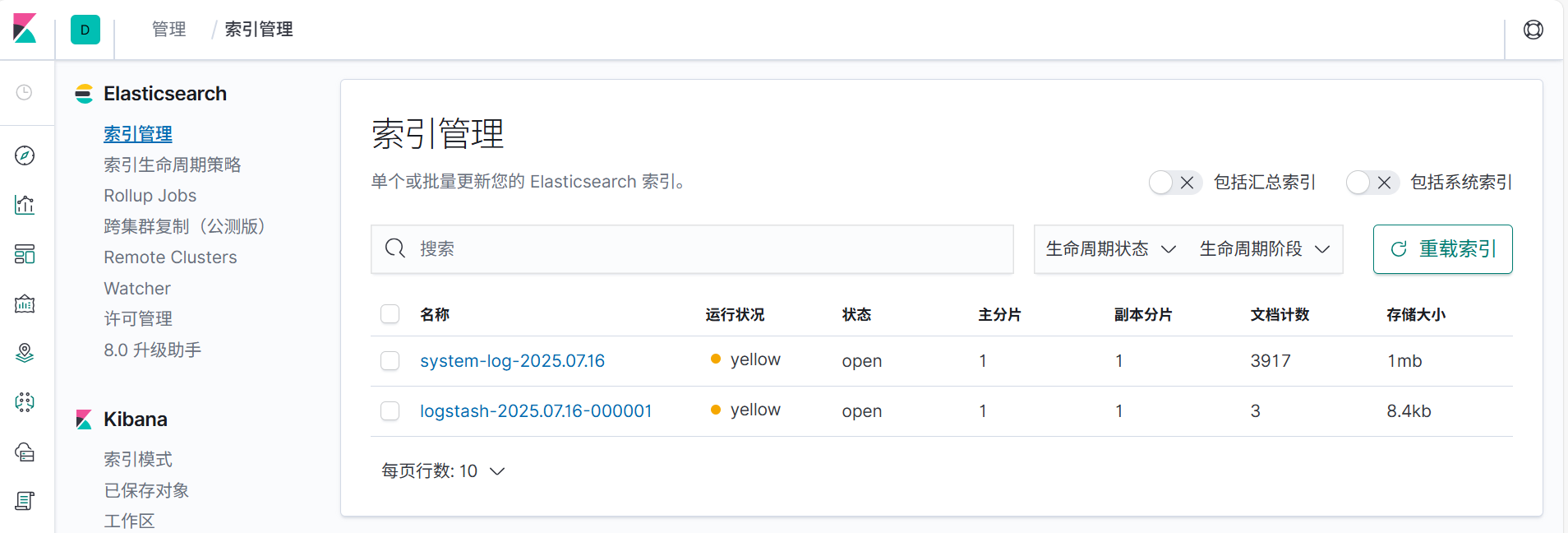Click the Elasticsearch section logo
The image size is (1568, 533).
[84, 94]
